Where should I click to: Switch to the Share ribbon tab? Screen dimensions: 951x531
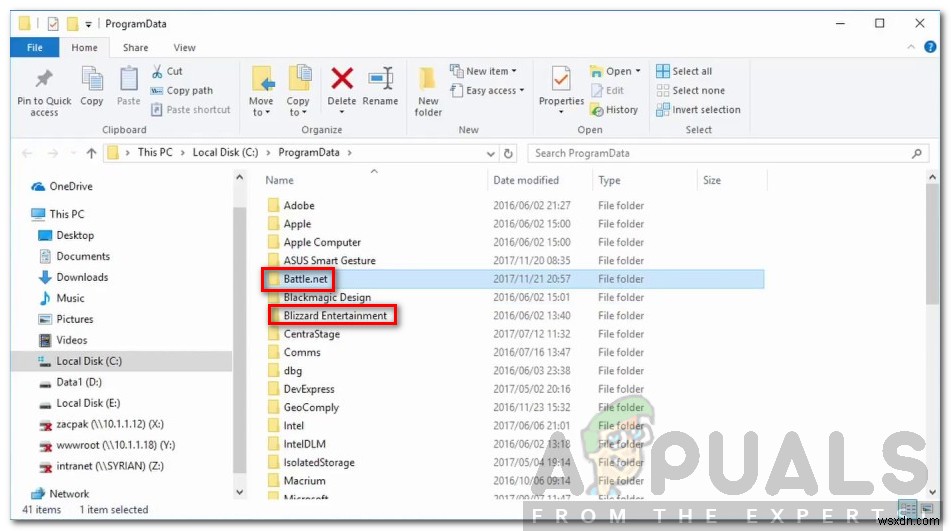[135, 47]
